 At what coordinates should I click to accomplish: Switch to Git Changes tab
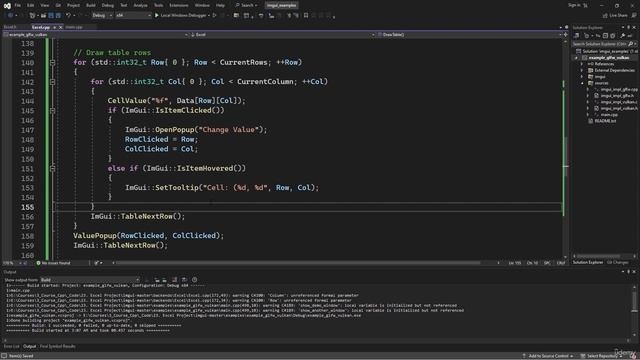pyautogui.click(x=618, y=262)
